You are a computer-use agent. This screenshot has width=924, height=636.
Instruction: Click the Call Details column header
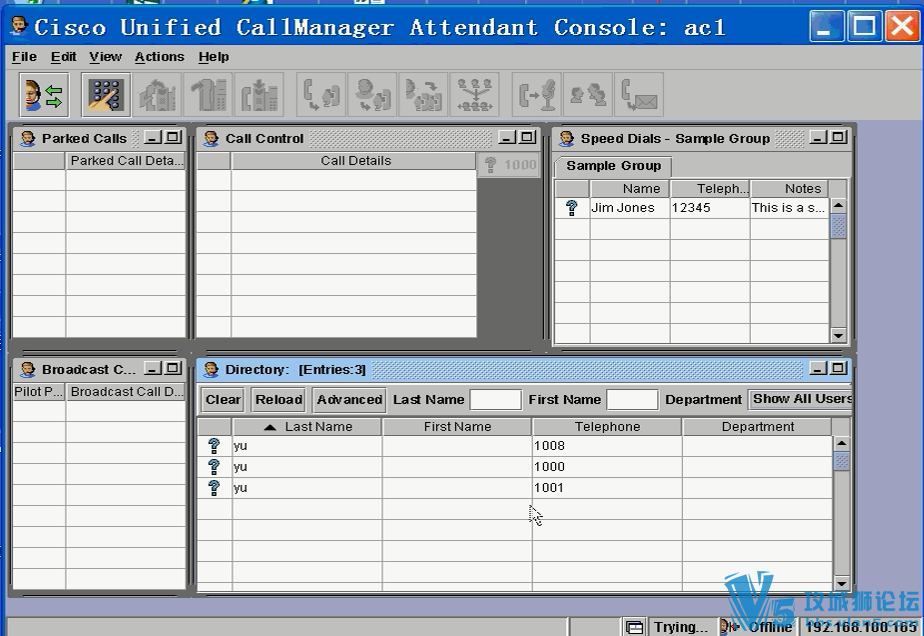pos(354,161)
